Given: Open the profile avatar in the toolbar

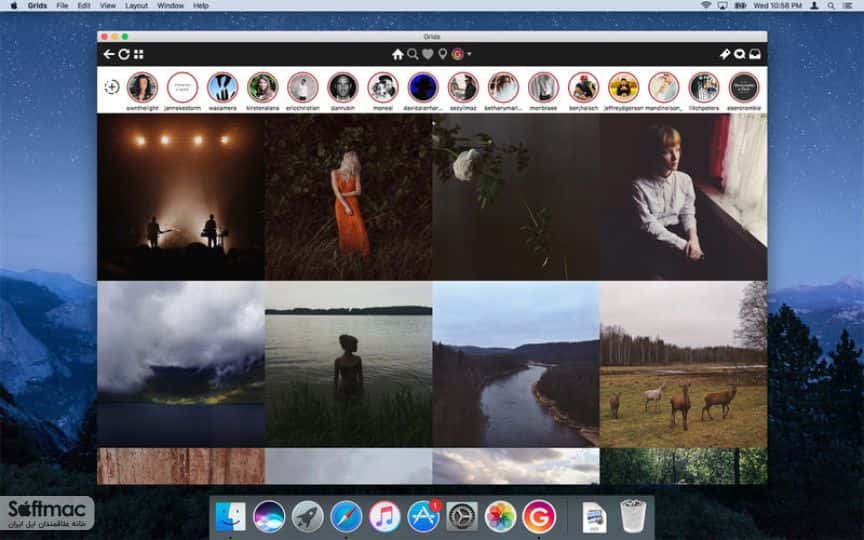Looking at the screenshot, I should click(457, 54).
